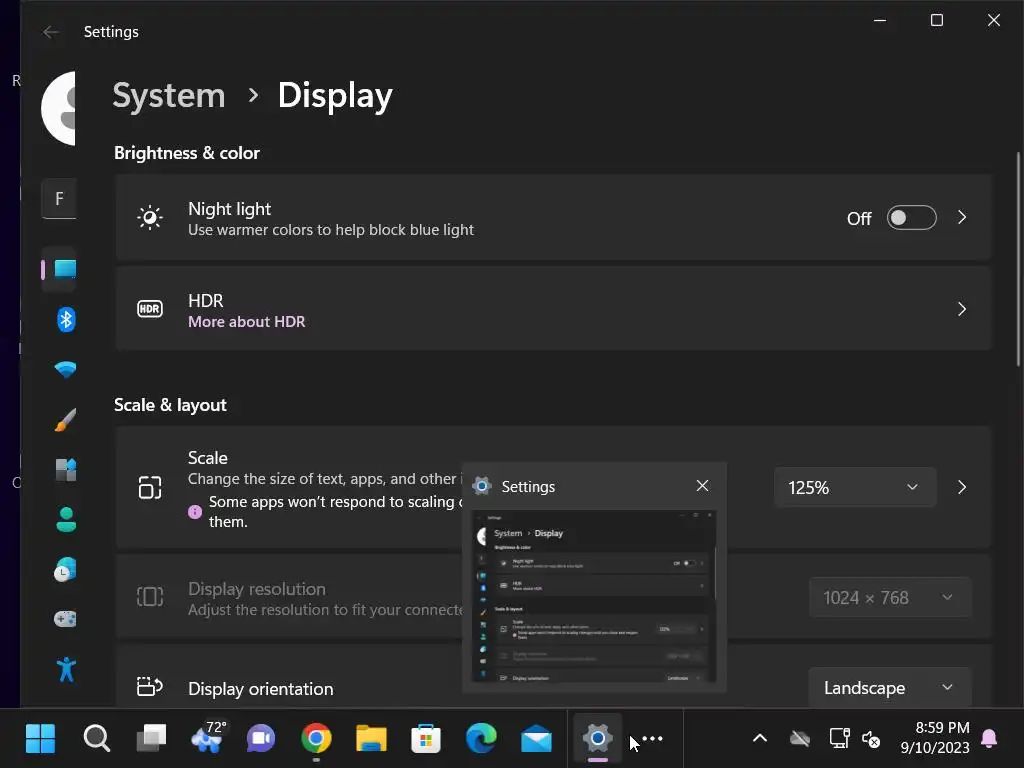The image size is (1024, 768).
Task: Click the Settings gear taskbar icon
Action: 598,739
